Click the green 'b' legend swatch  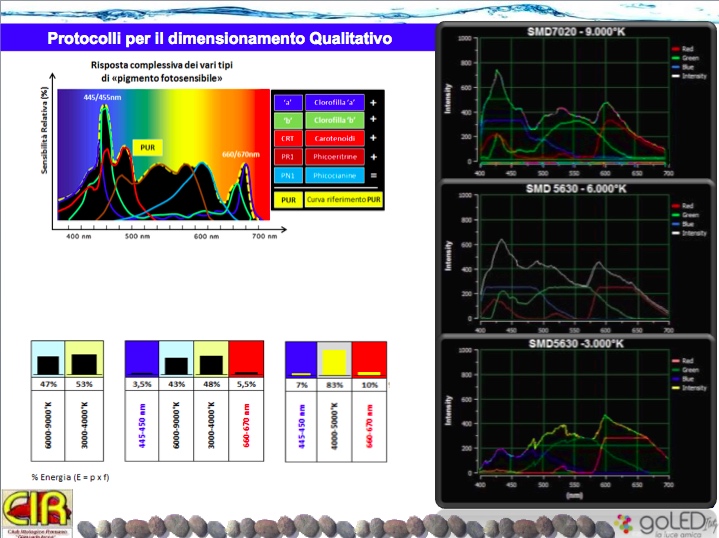288,120
